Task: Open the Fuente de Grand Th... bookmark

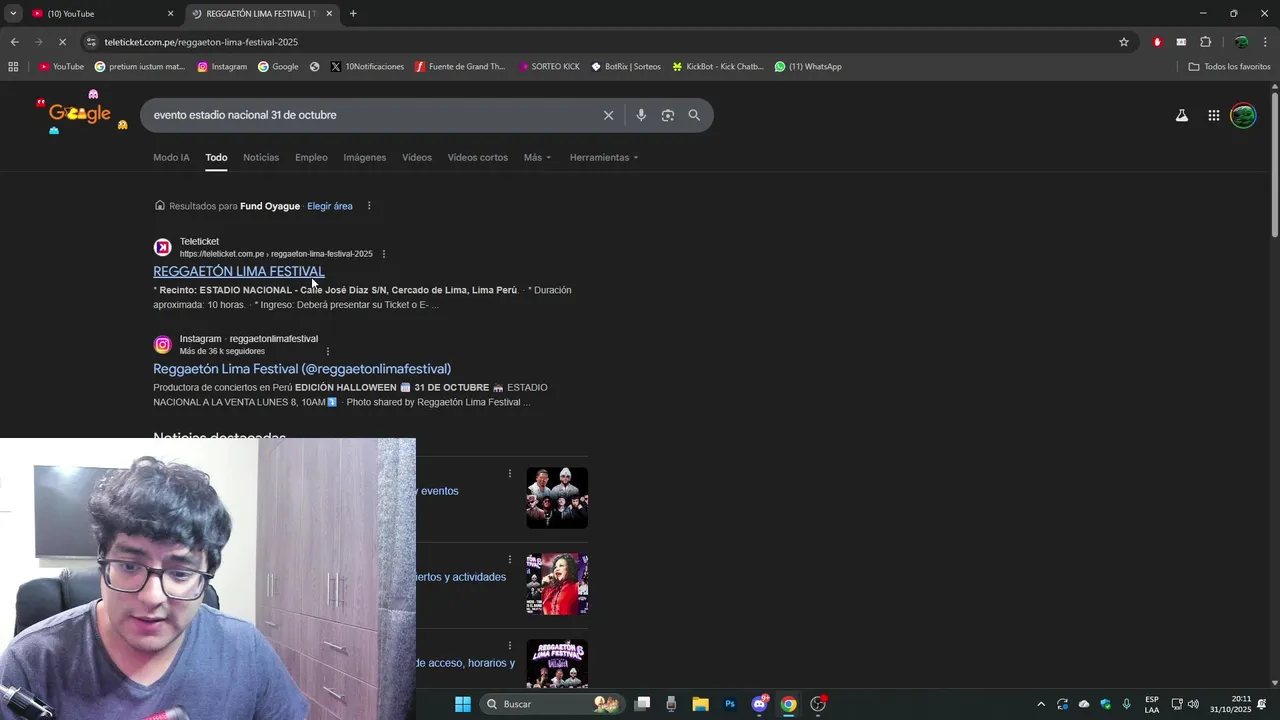Action: 460,67
